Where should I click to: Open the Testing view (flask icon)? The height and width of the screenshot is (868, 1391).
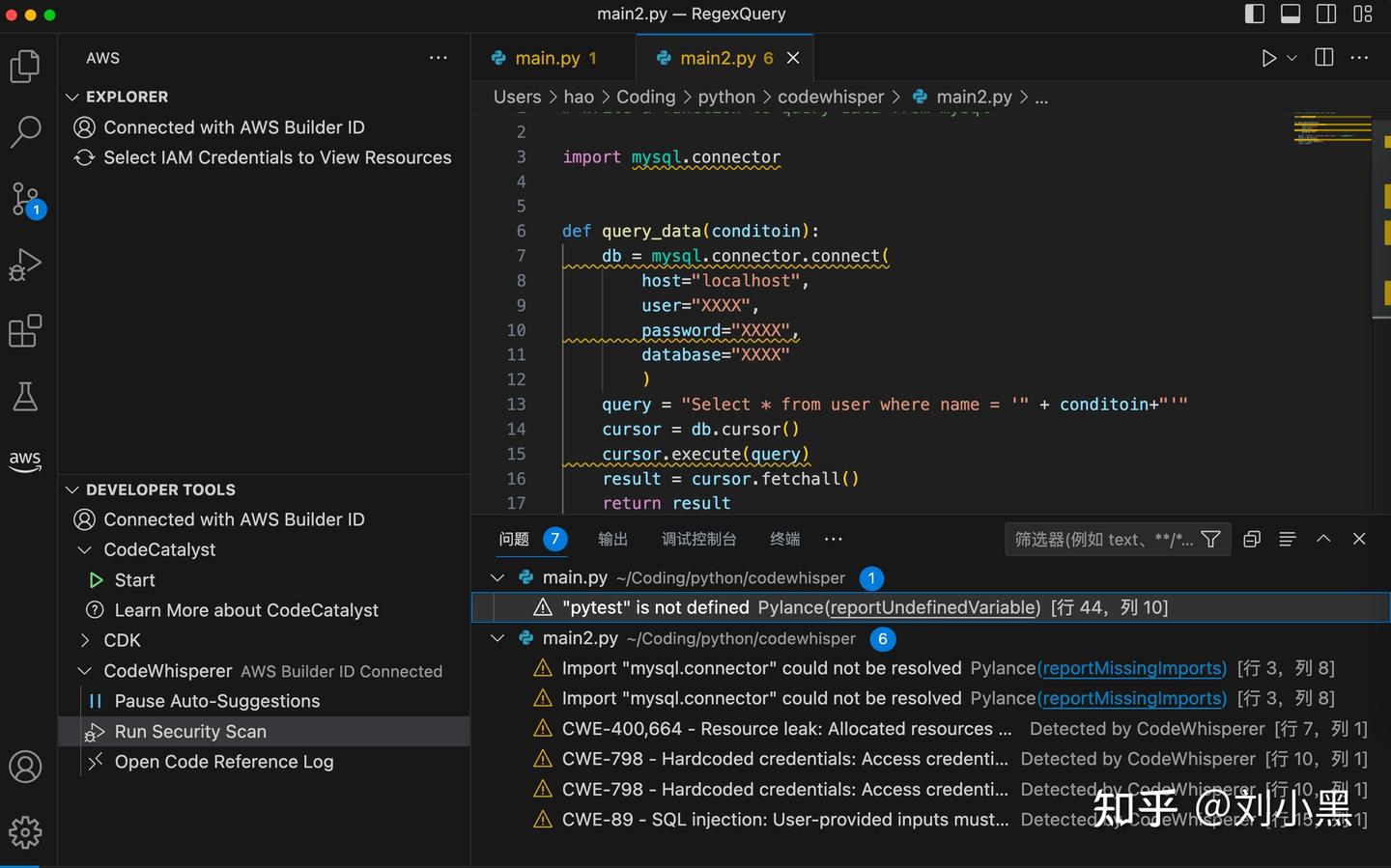pyautogui.click(x=25, y=396)
